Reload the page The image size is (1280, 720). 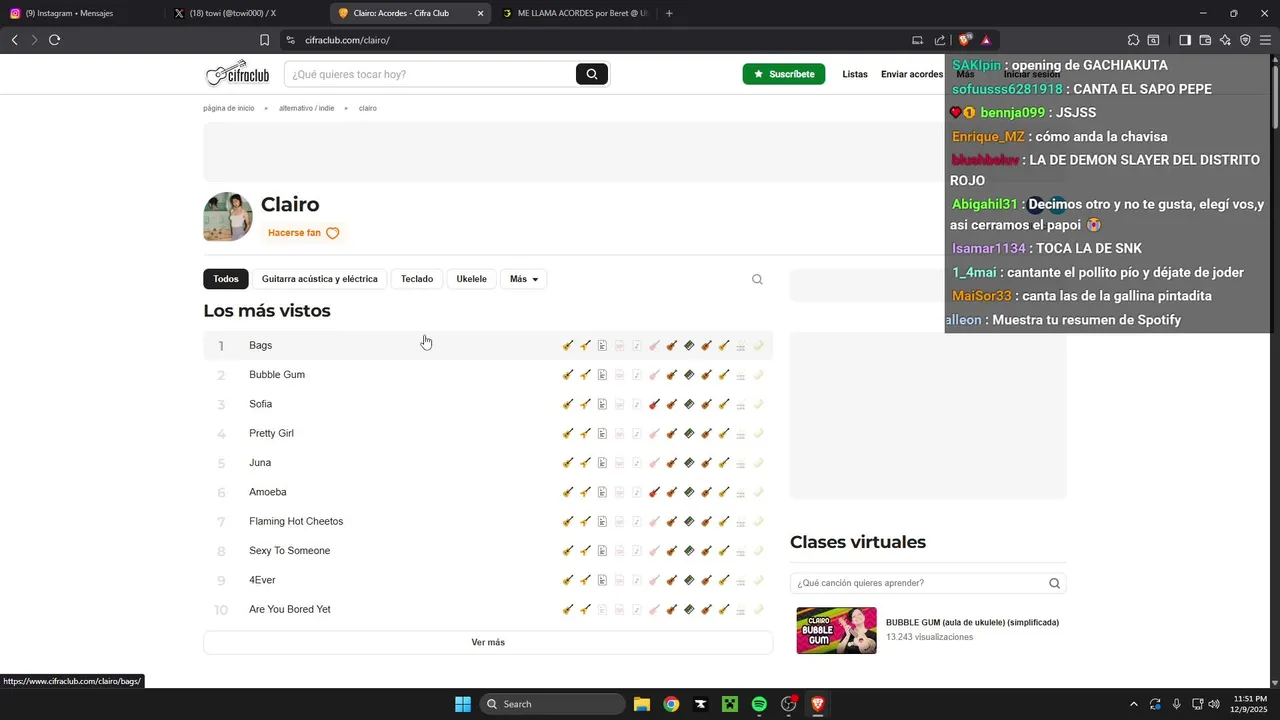coord(54,40)
